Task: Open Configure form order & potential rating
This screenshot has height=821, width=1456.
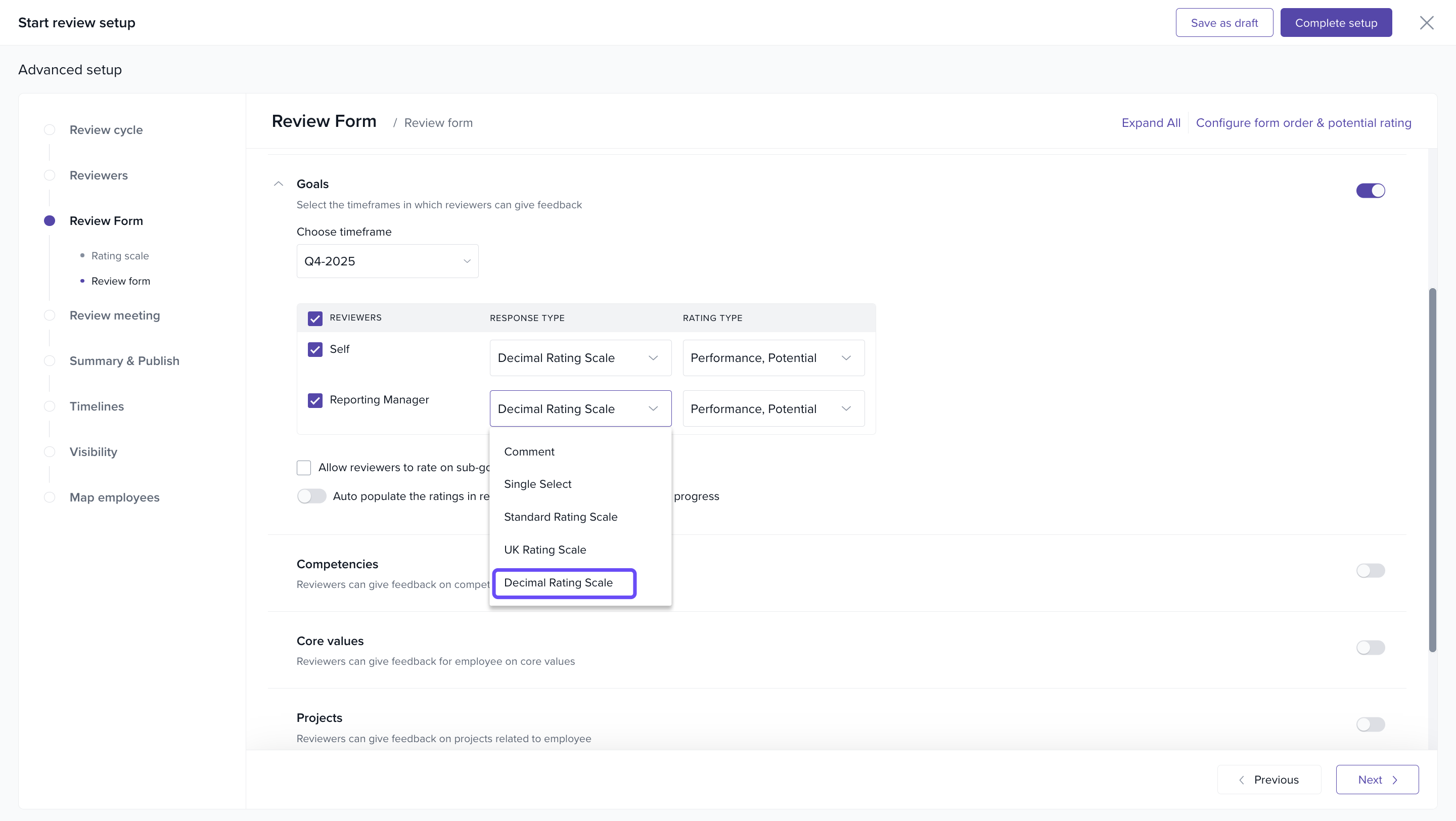Action: (x=1303, y=123)
